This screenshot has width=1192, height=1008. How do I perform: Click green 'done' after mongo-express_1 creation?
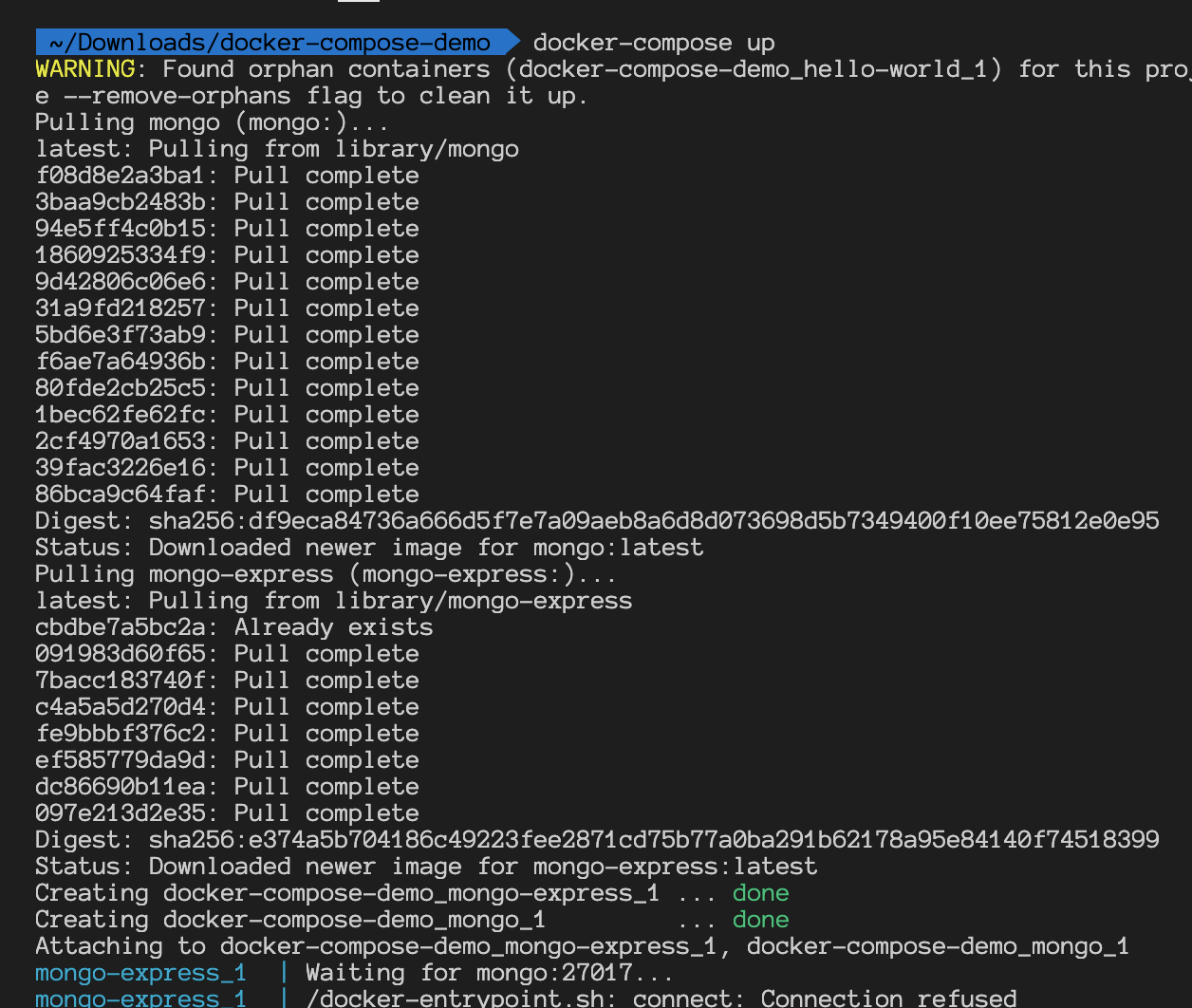click(761, 893)
